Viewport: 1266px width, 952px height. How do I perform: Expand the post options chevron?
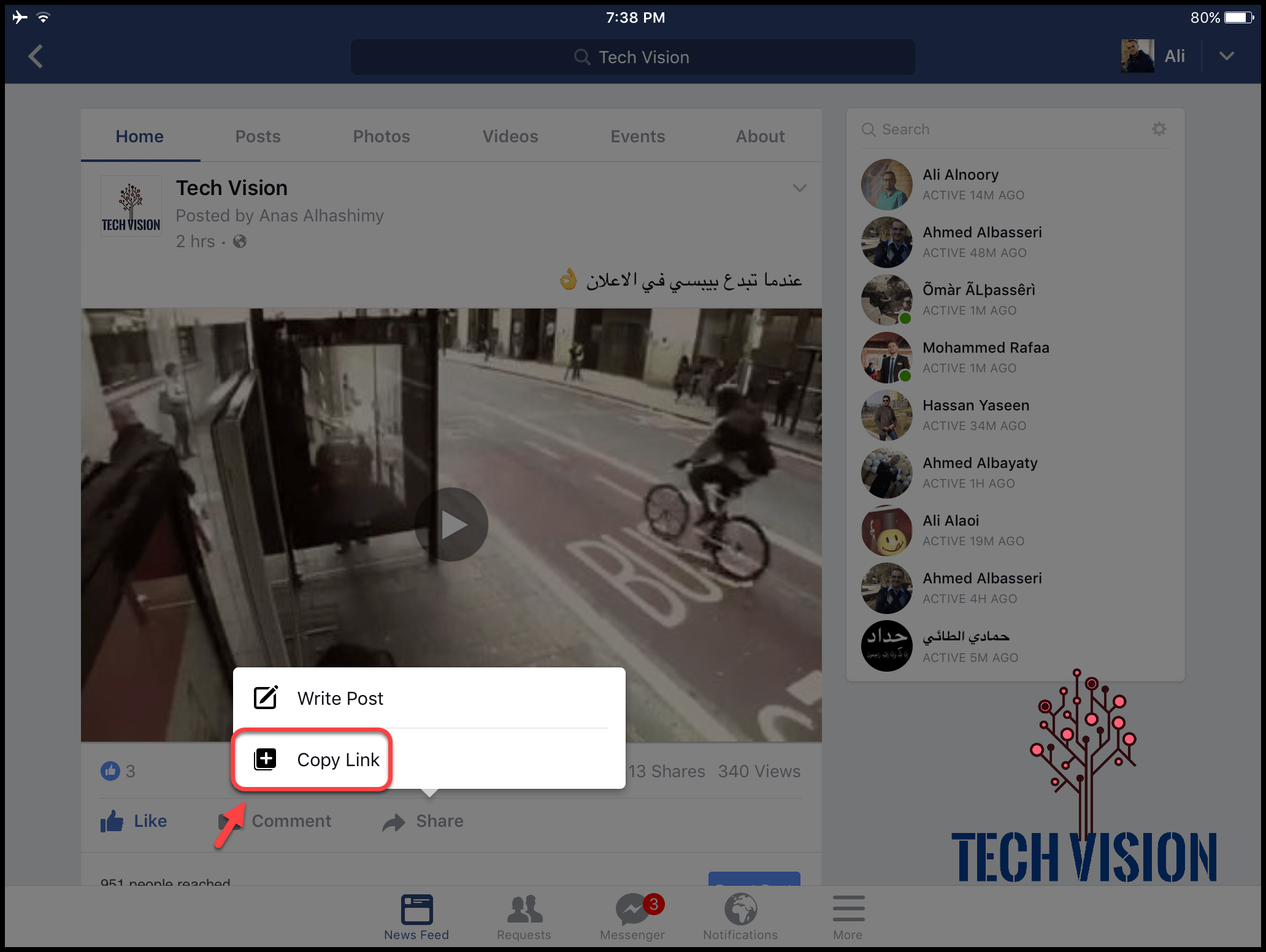coord(799,188)
